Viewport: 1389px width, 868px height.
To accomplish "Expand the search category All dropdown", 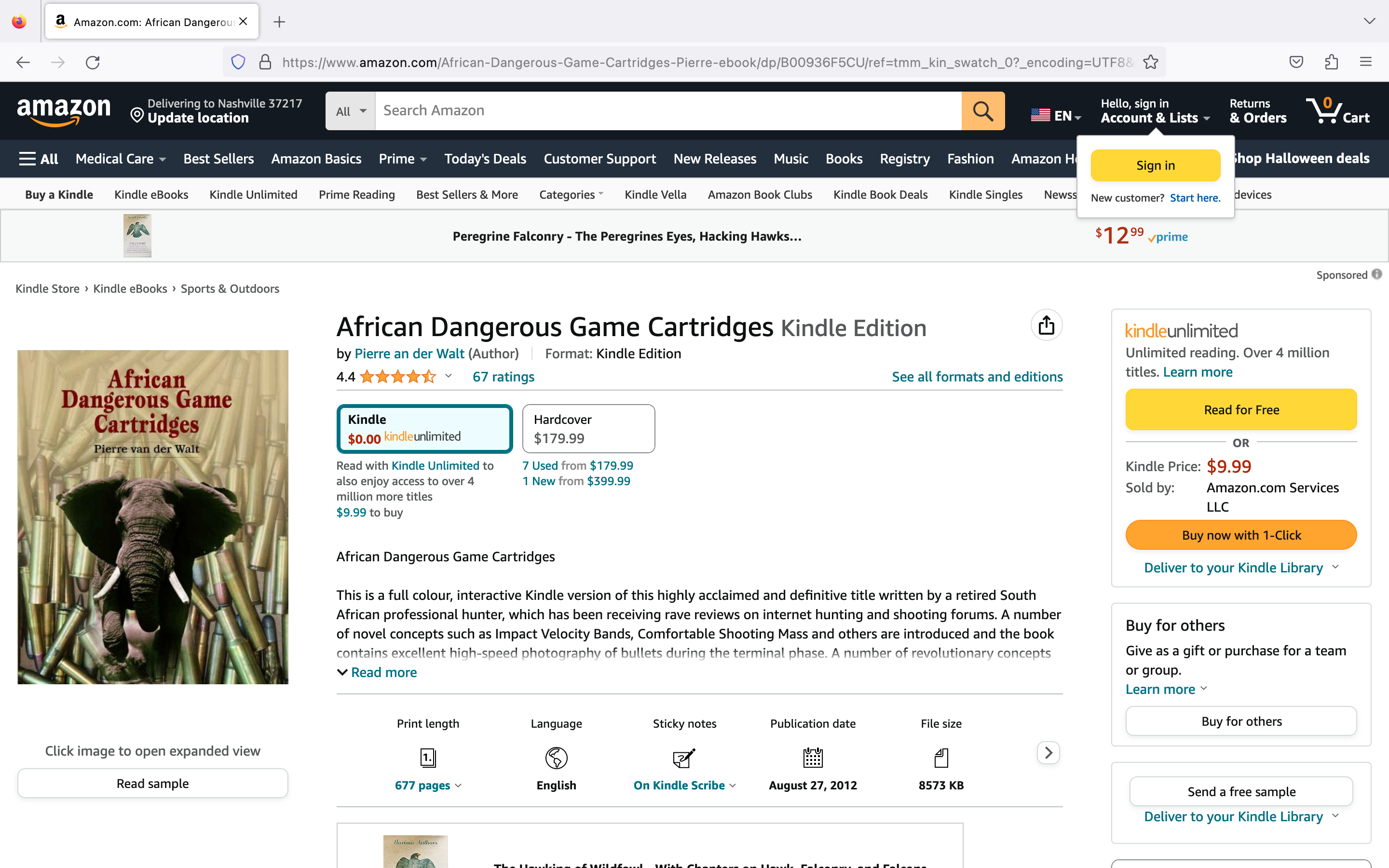I will point(351,111).
